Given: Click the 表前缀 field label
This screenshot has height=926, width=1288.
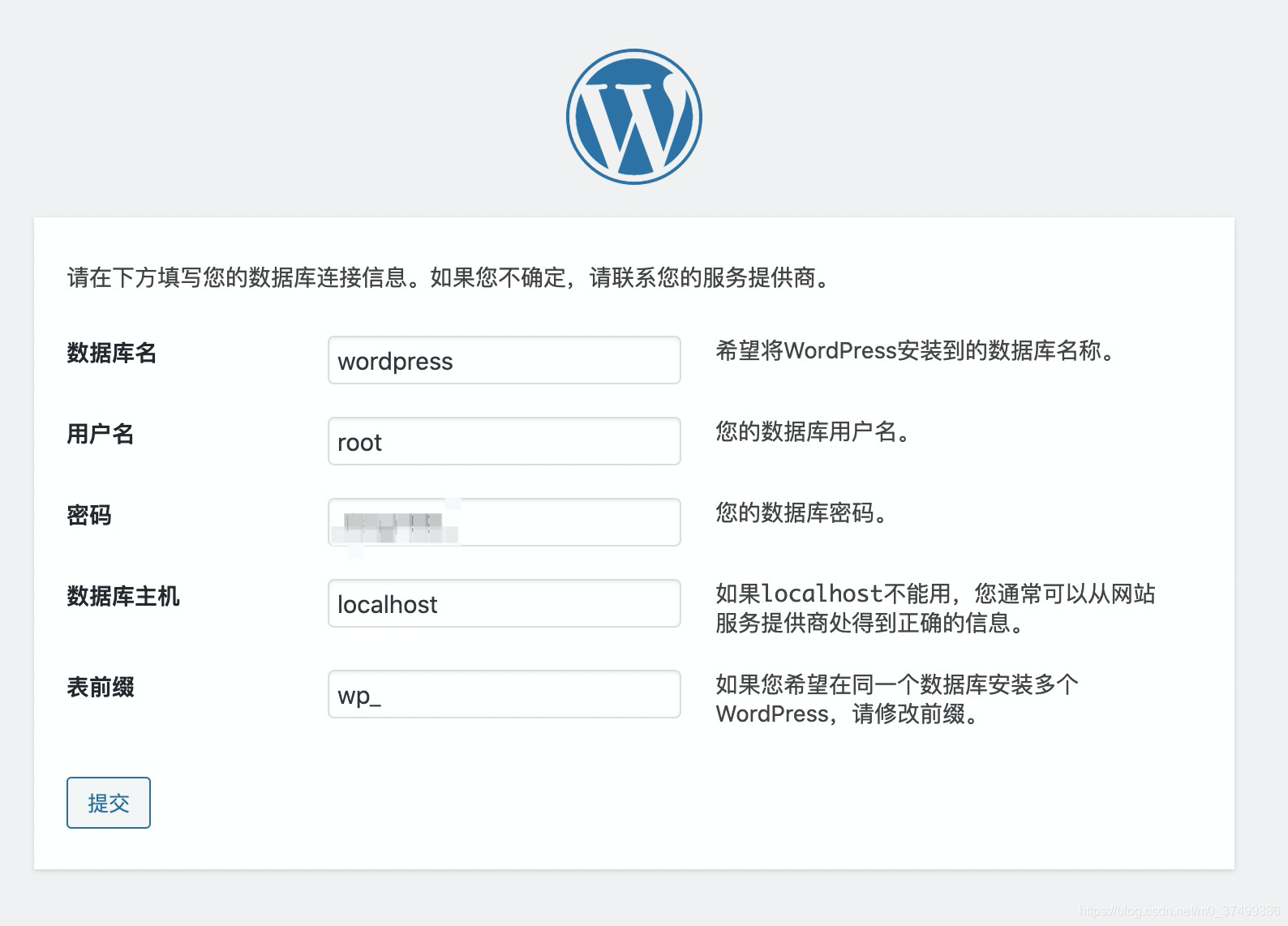Looking at the screenshot, I should (101, 687).
